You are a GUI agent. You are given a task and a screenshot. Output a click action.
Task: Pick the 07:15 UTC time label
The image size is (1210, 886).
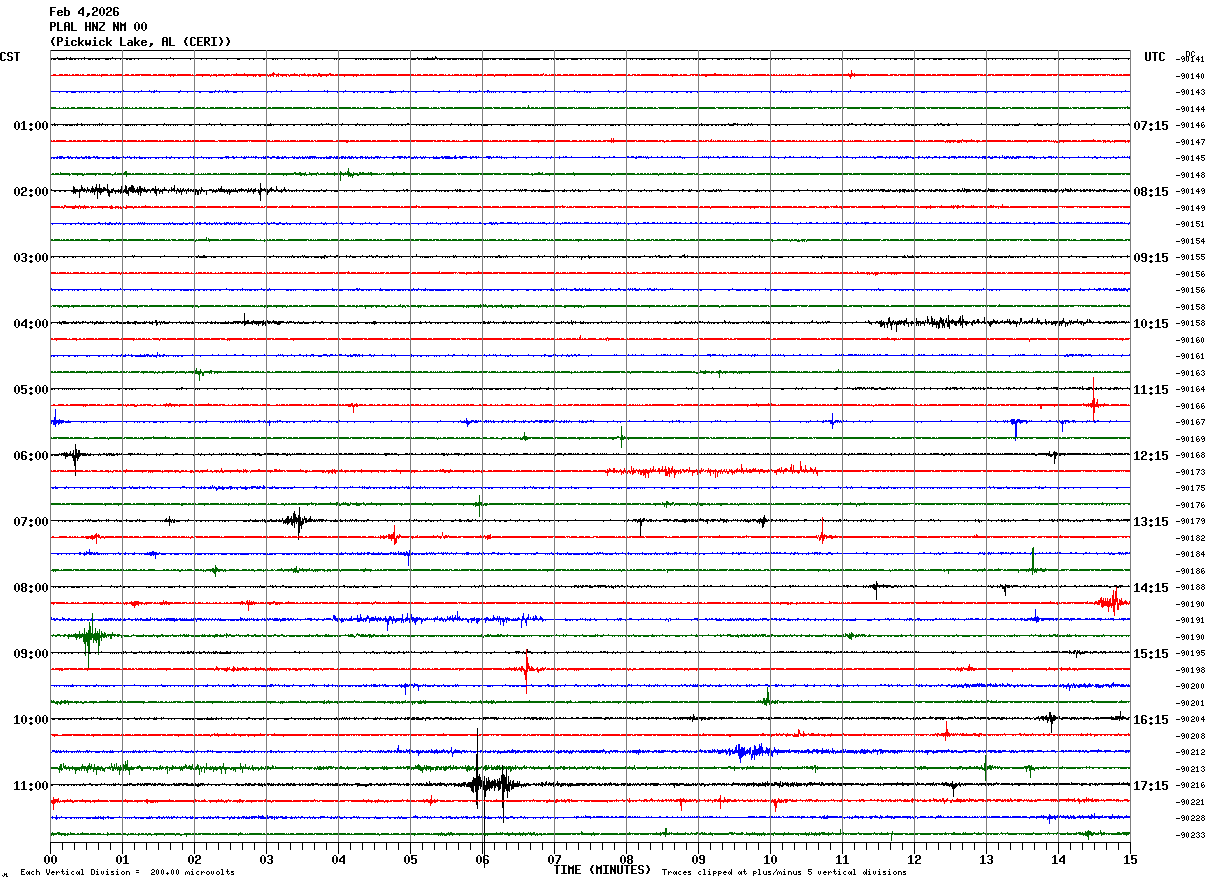pos(1151,126)
